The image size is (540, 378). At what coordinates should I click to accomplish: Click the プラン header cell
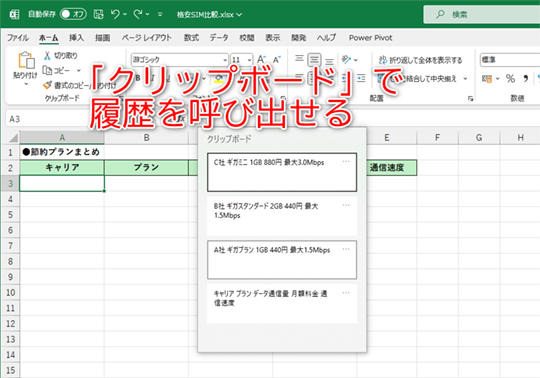point(146,168)
